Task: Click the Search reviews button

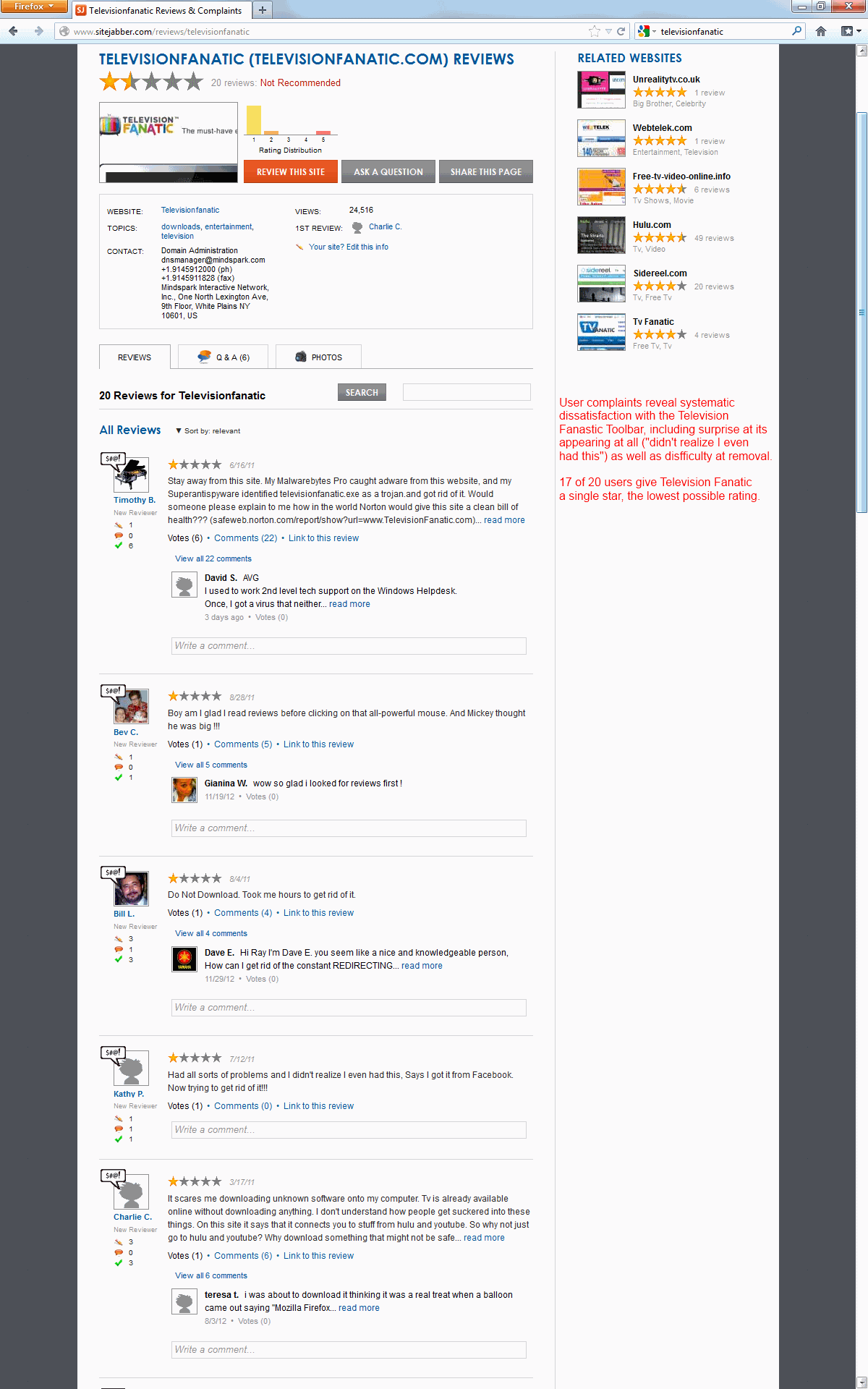Action: pyautogui.click(x=362, y=392)
